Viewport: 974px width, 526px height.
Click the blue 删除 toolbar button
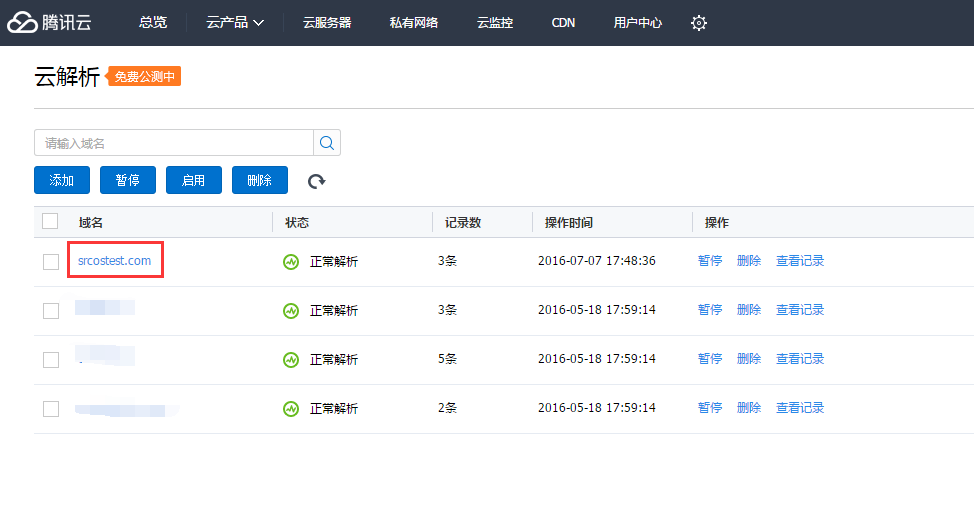point(260,180)
